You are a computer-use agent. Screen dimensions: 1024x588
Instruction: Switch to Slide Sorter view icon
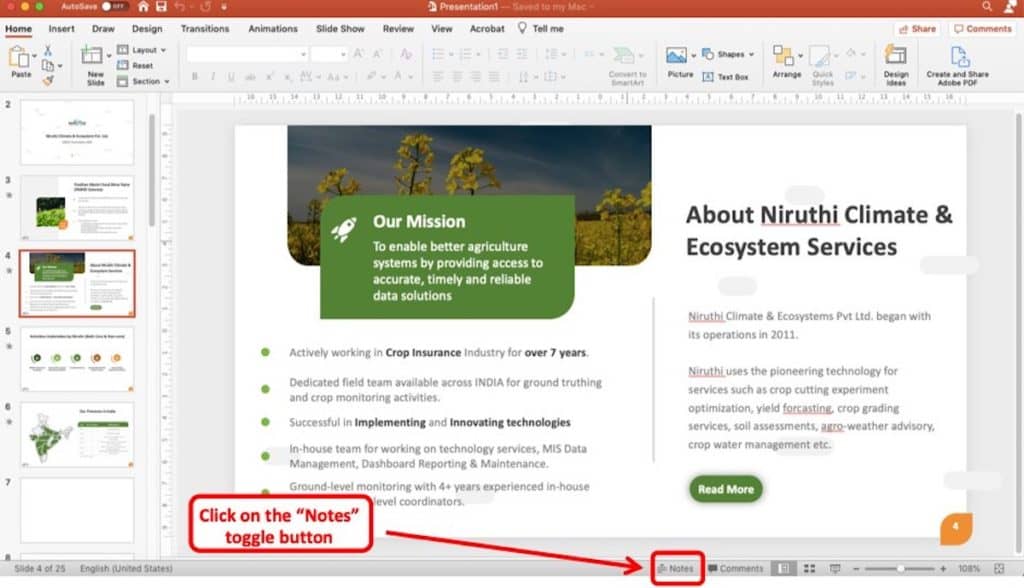coord(810,568)
